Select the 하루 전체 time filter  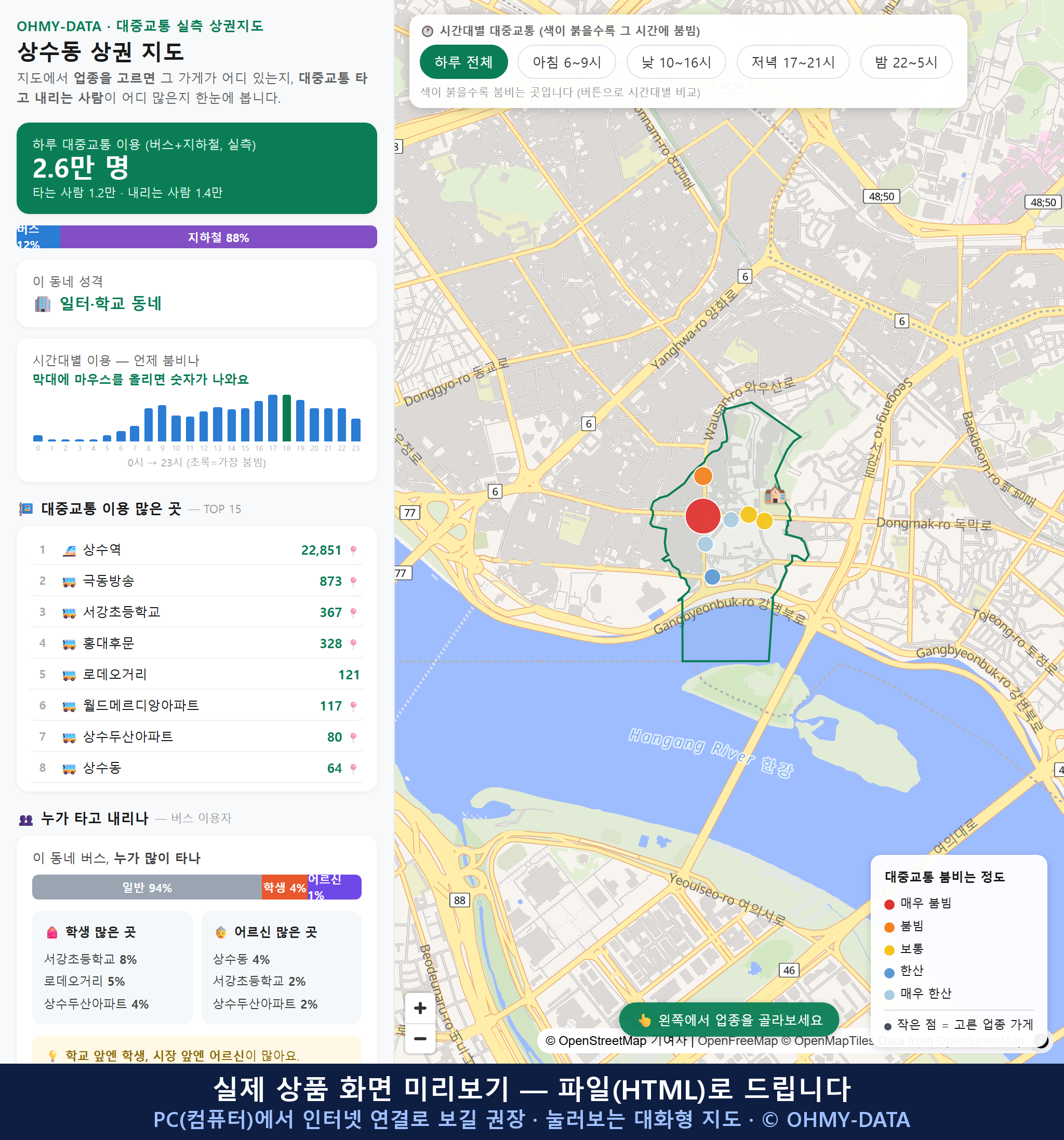pos(463,62)
